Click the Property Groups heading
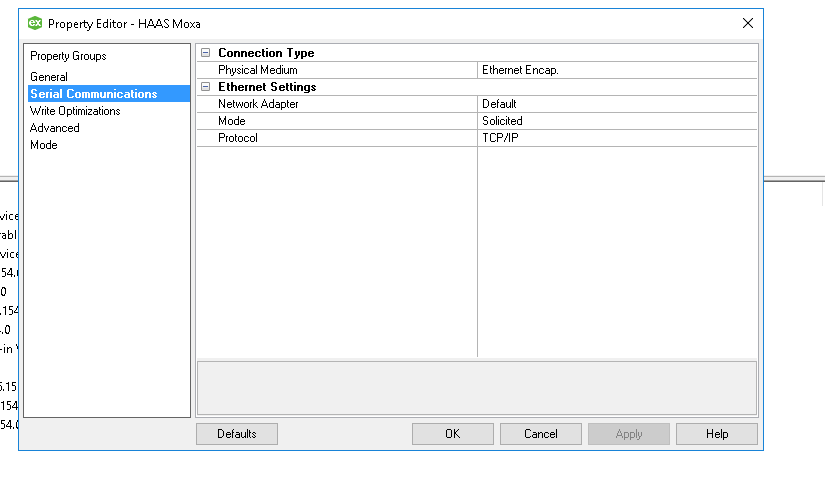The width and height of the screenshot is (825, 494). [68, 56]
